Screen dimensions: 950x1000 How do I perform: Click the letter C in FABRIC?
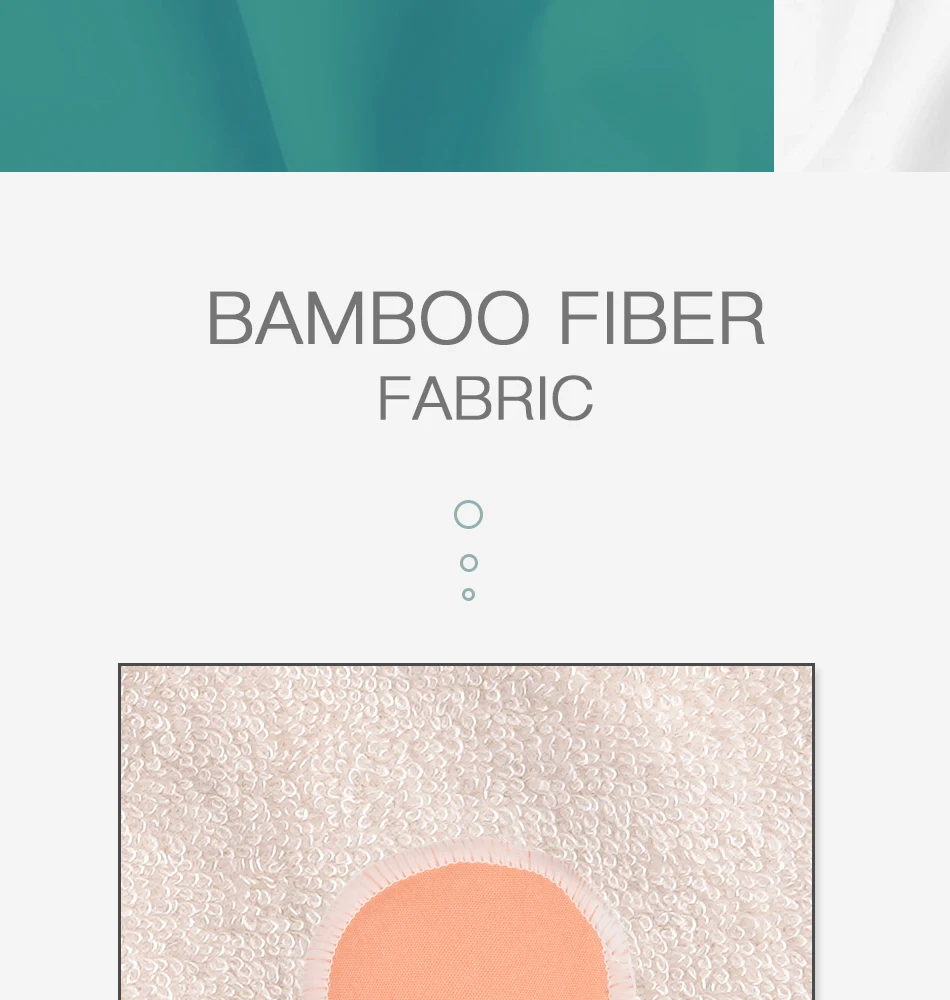point(572,399)
